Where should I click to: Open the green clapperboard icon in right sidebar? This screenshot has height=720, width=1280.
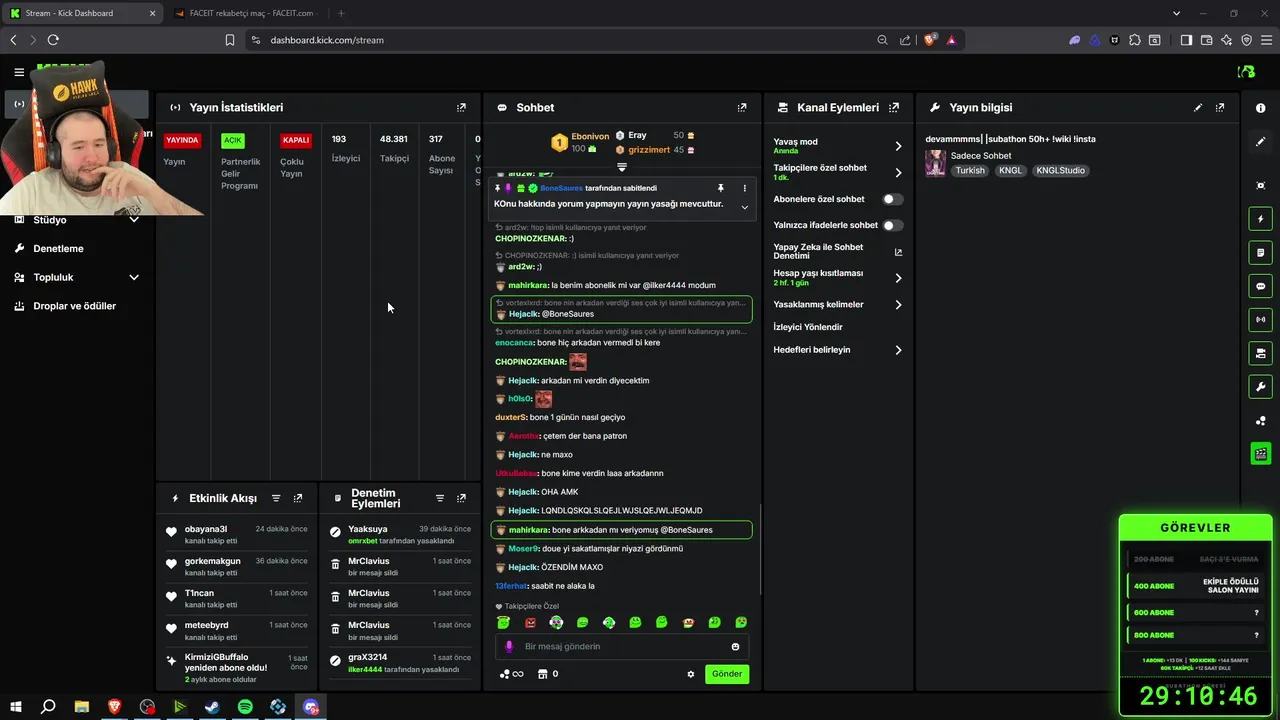(x=1261, y=454)
